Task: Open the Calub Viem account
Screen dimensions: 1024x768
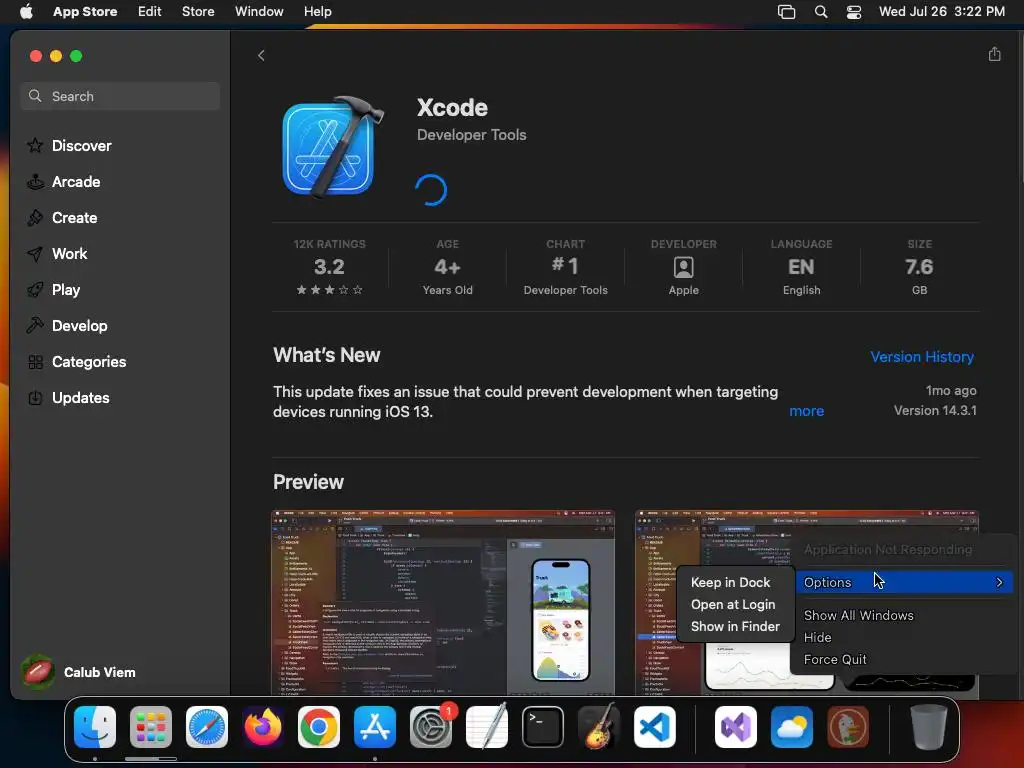Action: point(78,672)
